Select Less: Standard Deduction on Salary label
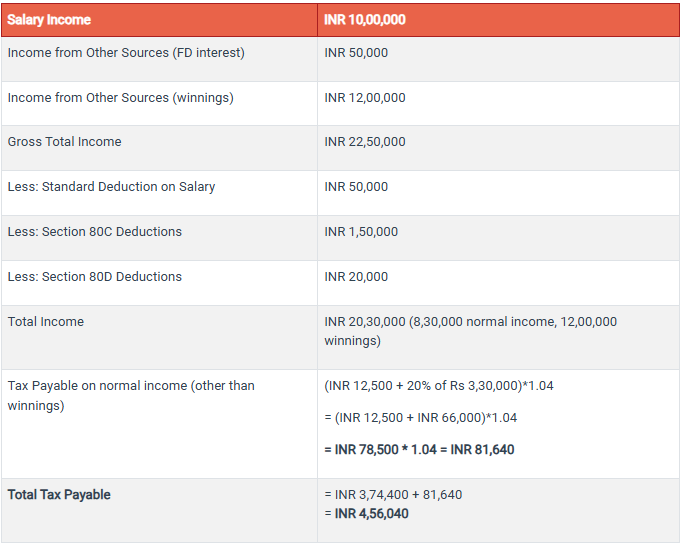The image size is (683, 543). click(x=111, y=187)
